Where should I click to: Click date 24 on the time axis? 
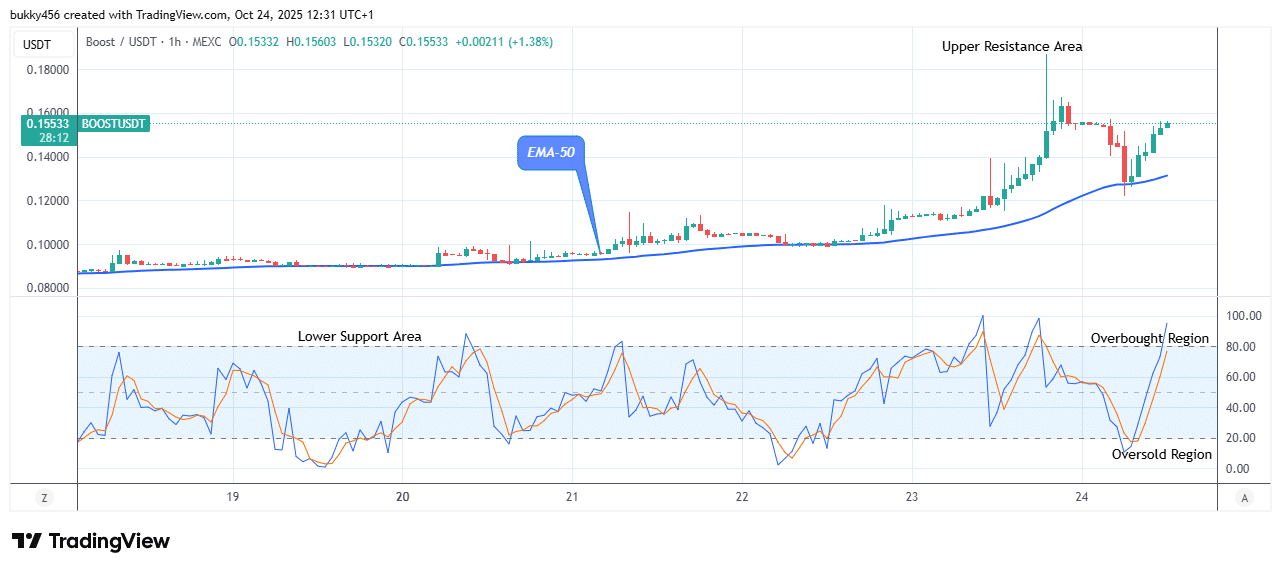(1082, 497)
